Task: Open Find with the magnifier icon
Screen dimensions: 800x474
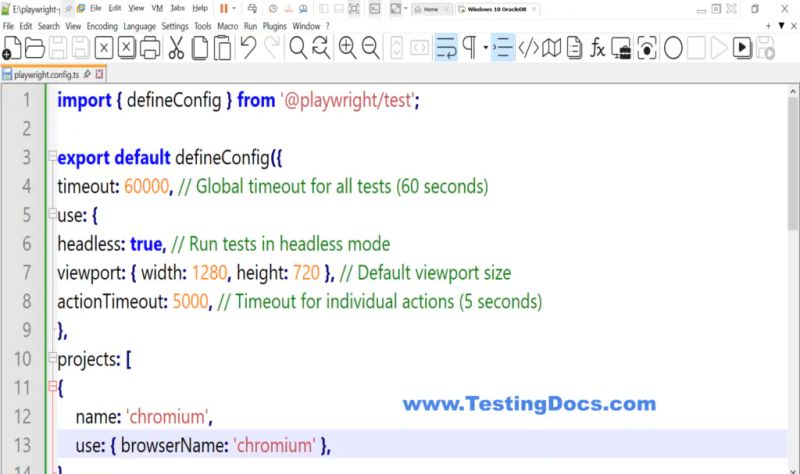Action: pos(298,48)
